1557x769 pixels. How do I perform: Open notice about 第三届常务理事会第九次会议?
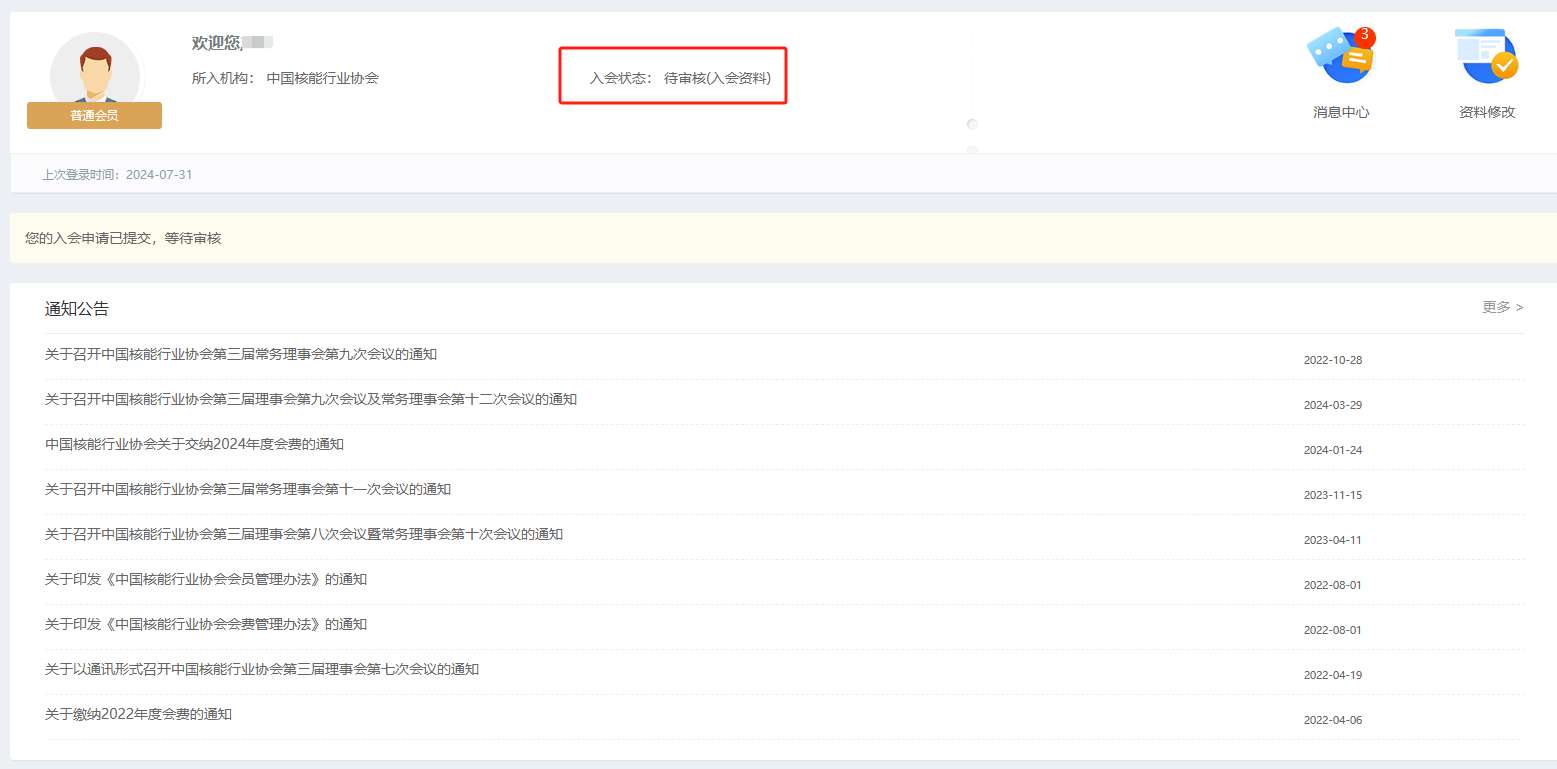pos(241,354)
